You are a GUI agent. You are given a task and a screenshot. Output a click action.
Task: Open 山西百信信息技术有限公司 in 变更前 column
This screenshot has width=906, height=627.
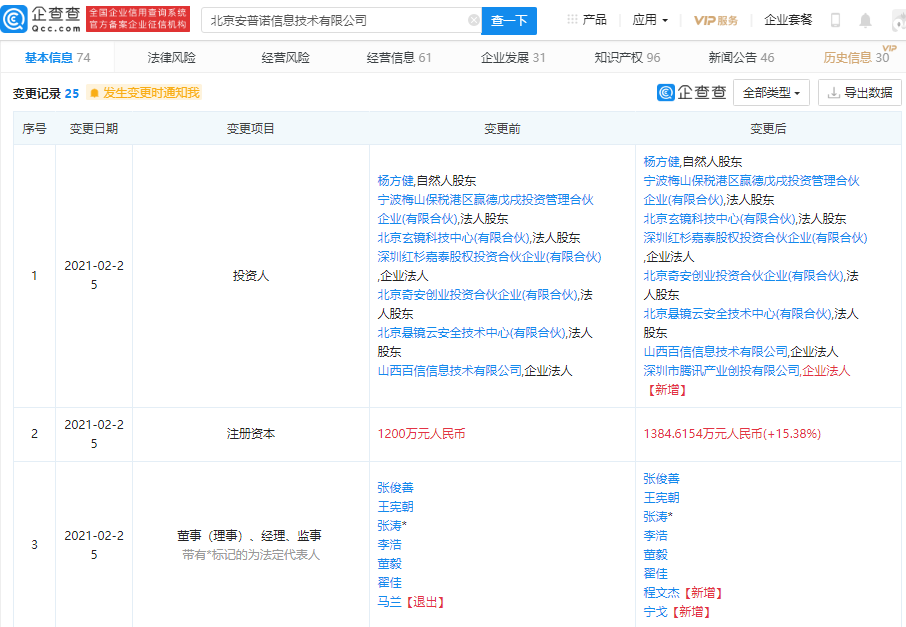450,370
